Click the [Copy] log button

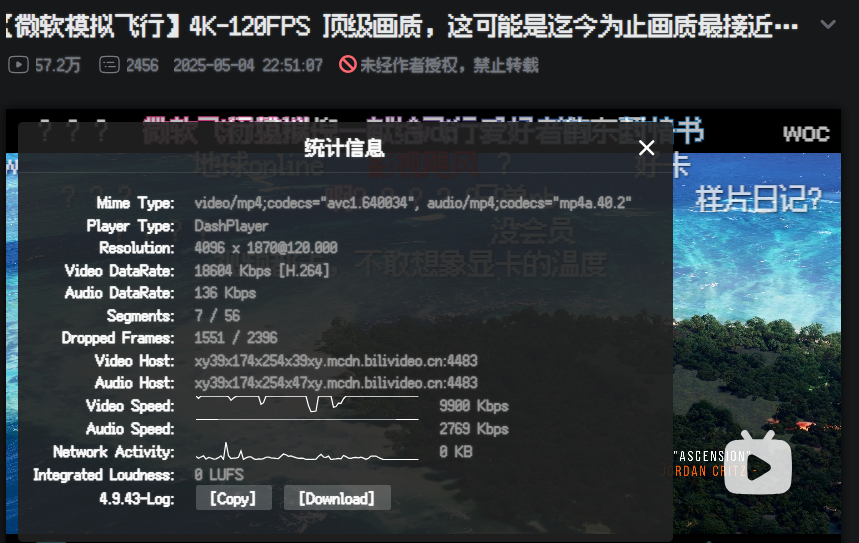click(x=233, y=498)
